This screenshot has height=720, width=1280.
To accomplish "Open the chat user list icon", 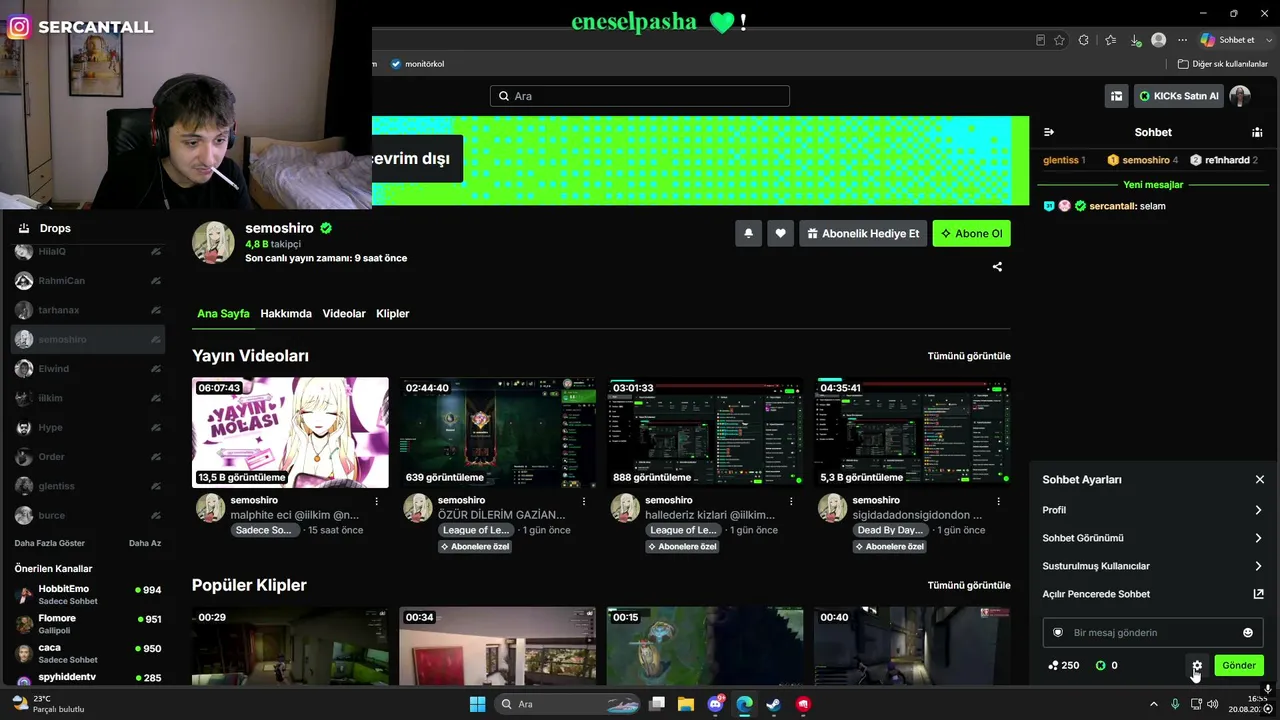I will click(x=1257, y=132).
